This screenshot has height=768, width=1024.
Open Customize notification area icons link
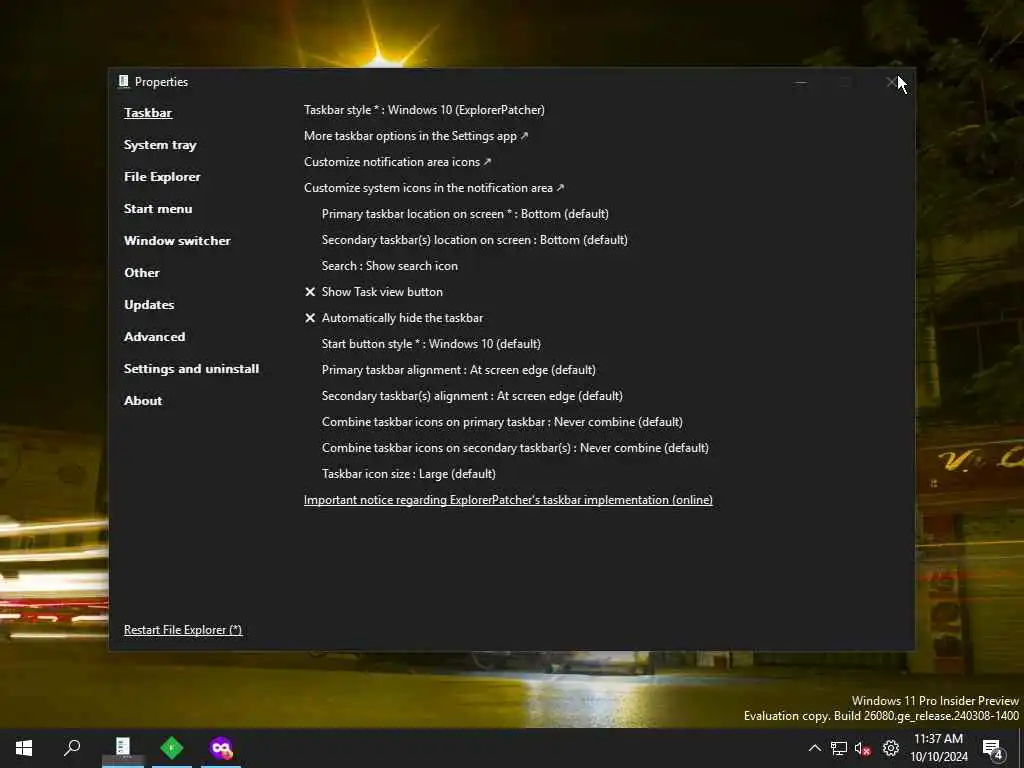397,161
